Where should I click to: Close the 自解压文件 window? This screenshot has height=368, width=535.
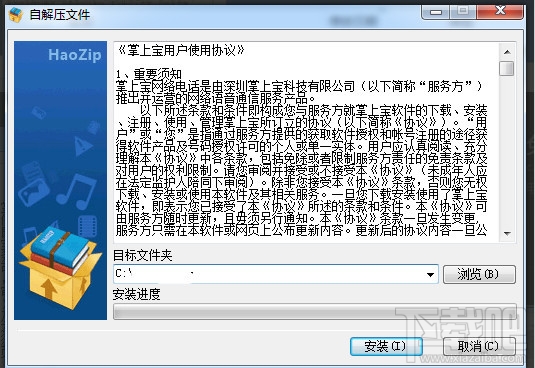(500, 11)
